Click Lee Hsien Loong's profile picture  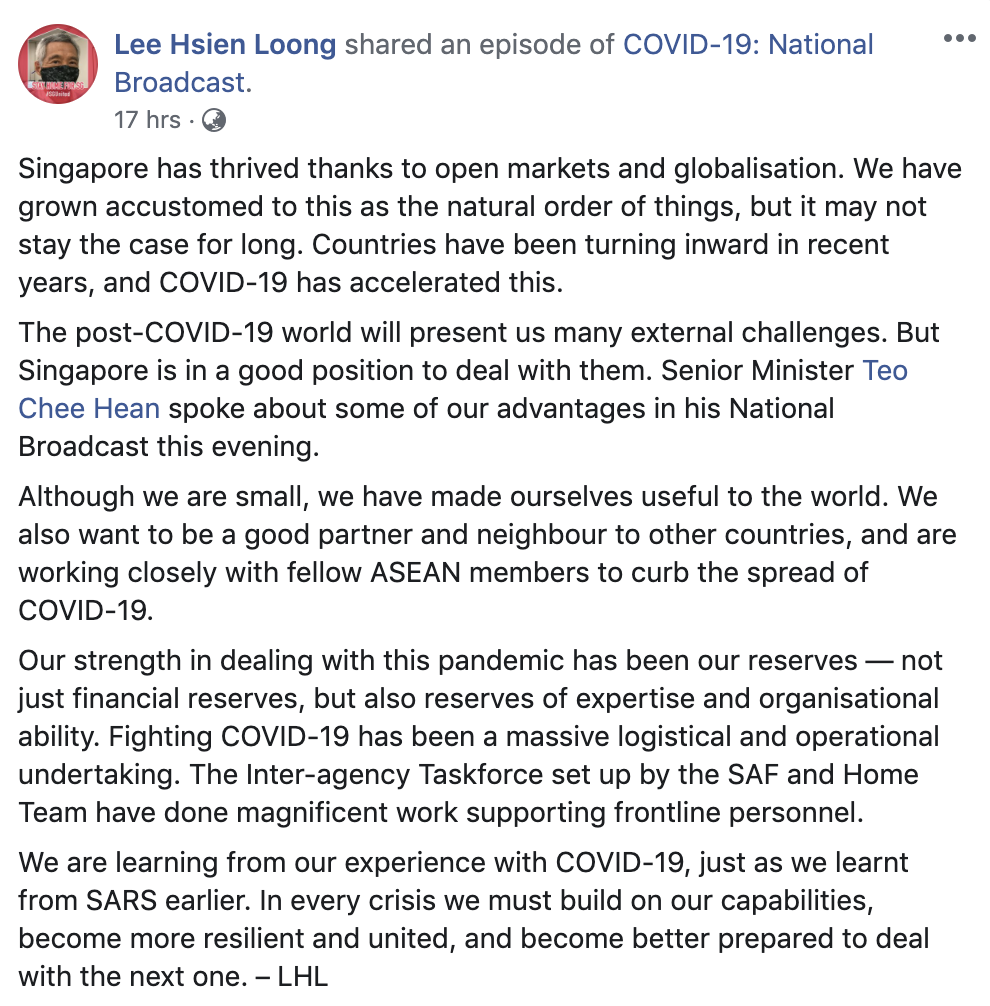pyautogui.click(x=58, y=64)
